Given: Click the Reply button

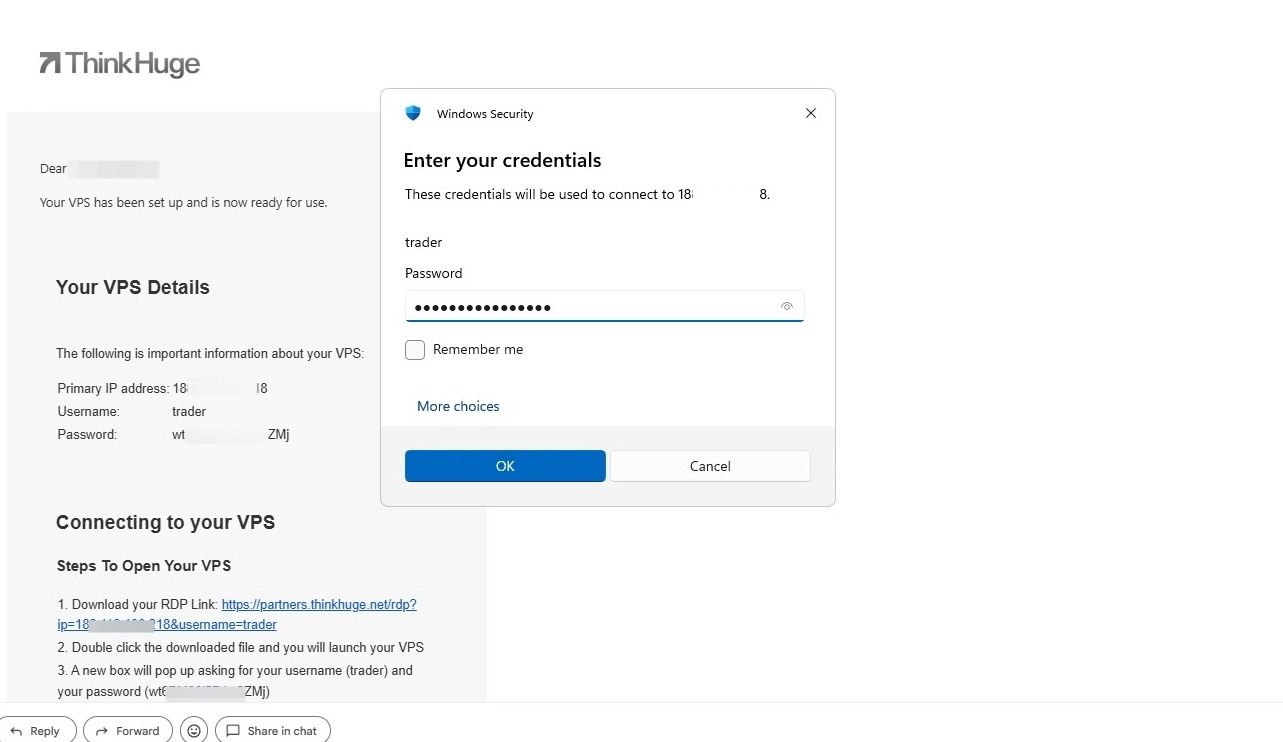Looking at the screenshot, I should coord(37,731).
